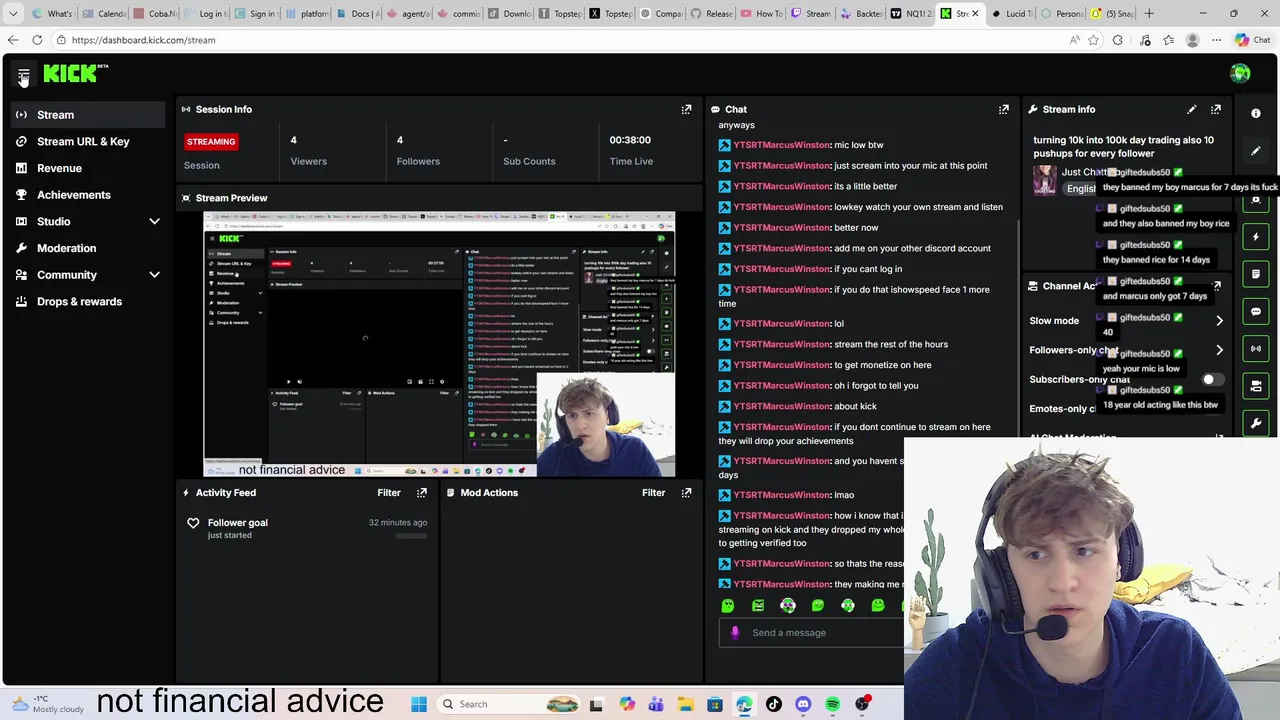Toggle Subscribers-only chat switch
Image resolution: width=1280 pixels, height=720 pixels.
tap(1211, 380)
